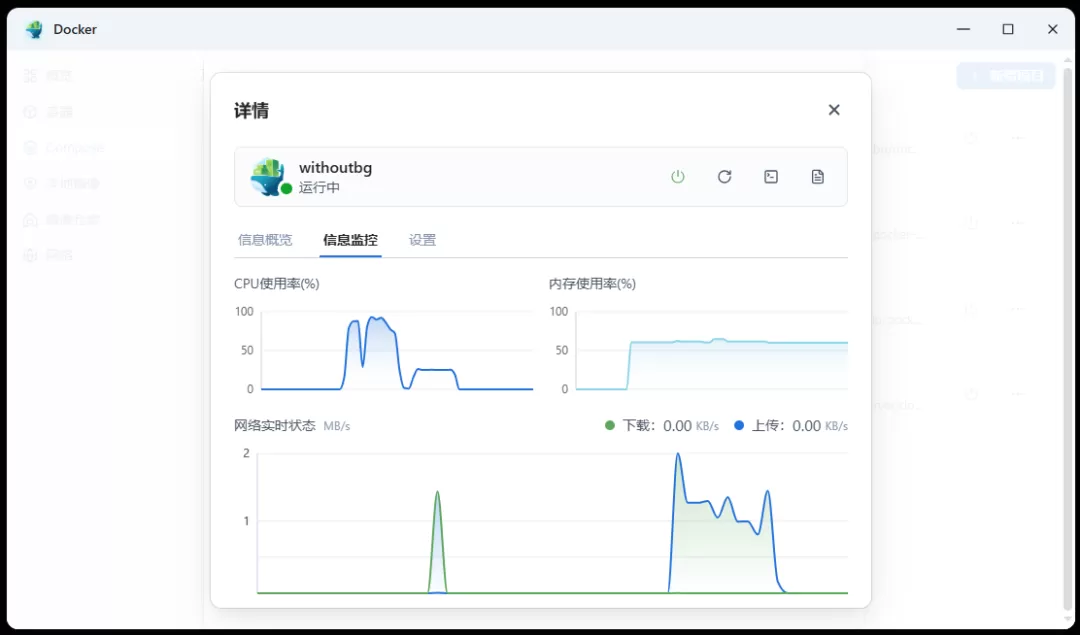
Task: Click the Docker logo in title bar
Action: [34, 29]
